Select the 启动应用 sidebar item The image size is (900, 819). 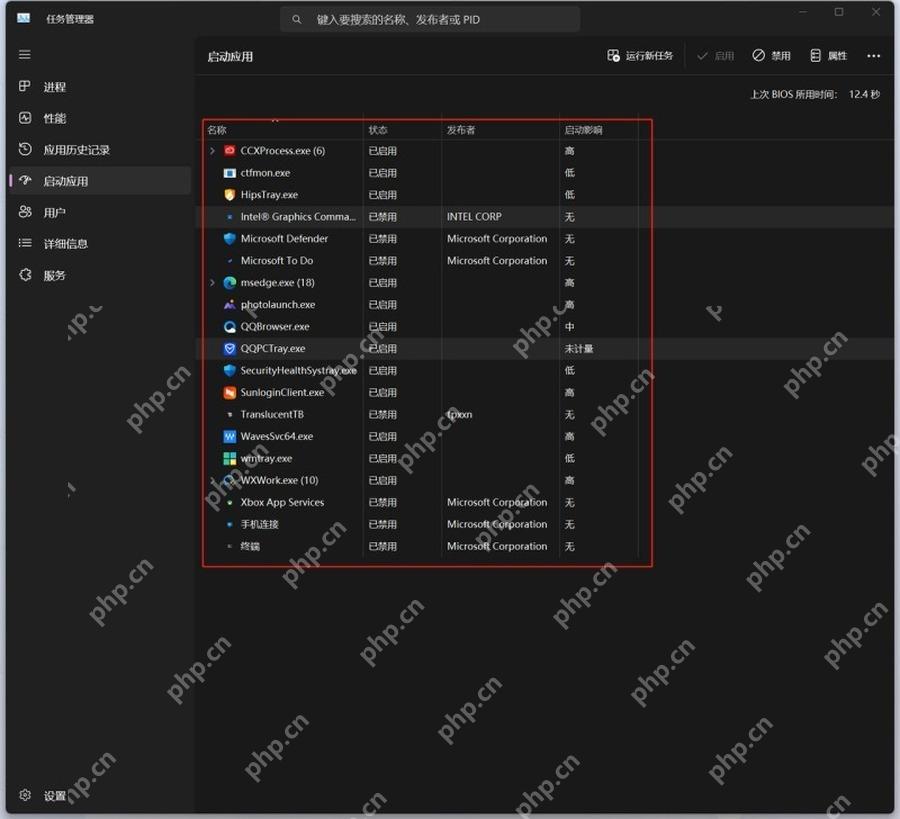pyautogui.click(x=100, y=181)
